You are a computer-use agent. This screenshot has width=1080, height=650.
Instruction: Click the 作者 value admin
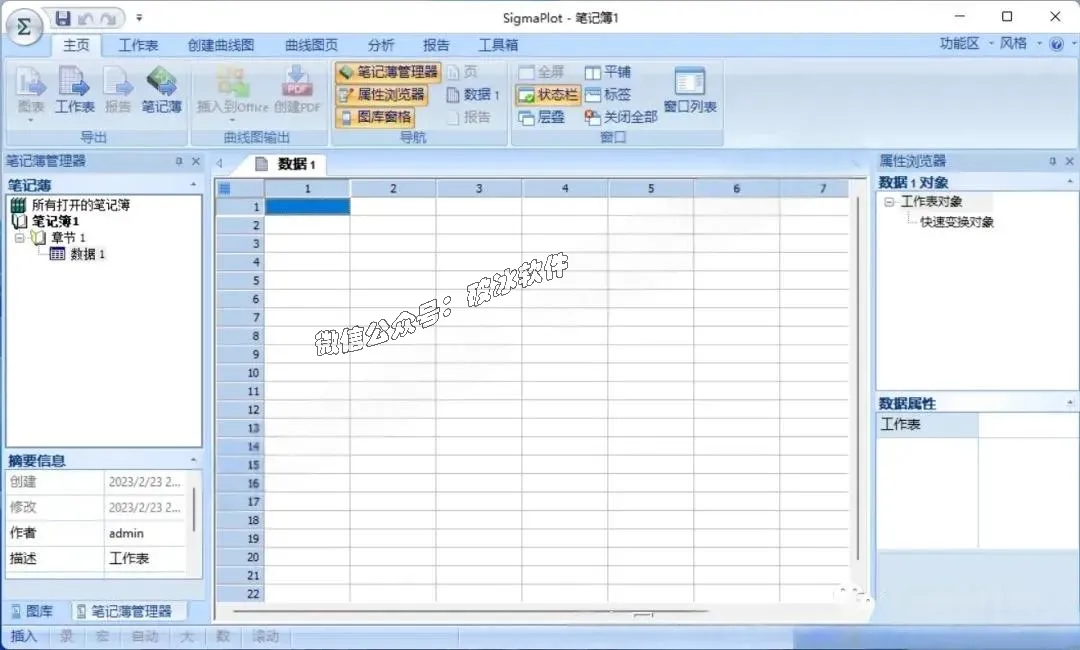(146, 533)
